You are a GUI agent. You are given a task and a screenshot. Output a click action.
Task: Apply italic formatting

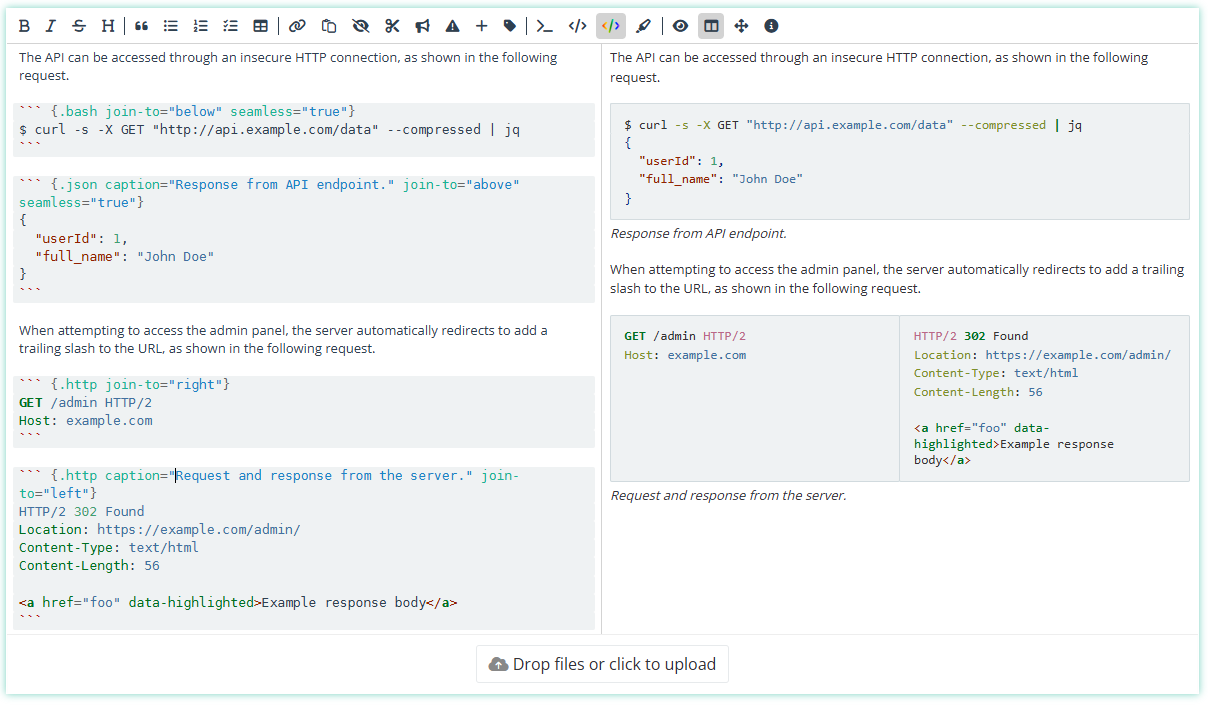pos(51,26)
